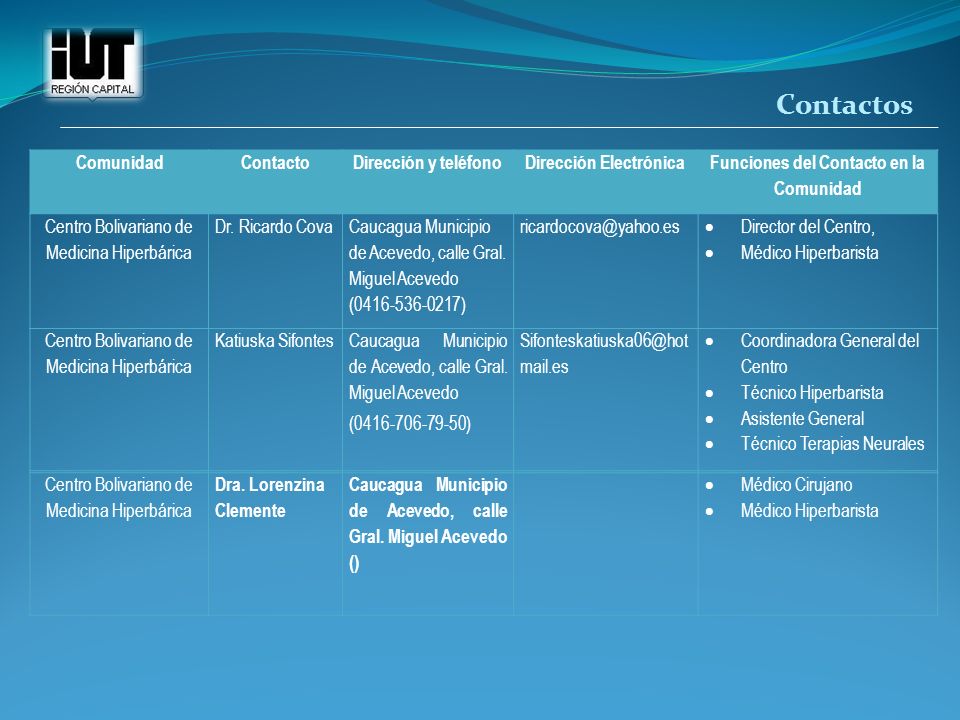Image resolution: width=960 pixels, height=720 pixels.
Task: Click the bold address in Lorenzina Clemente row
Action: [x=428, y=511]
